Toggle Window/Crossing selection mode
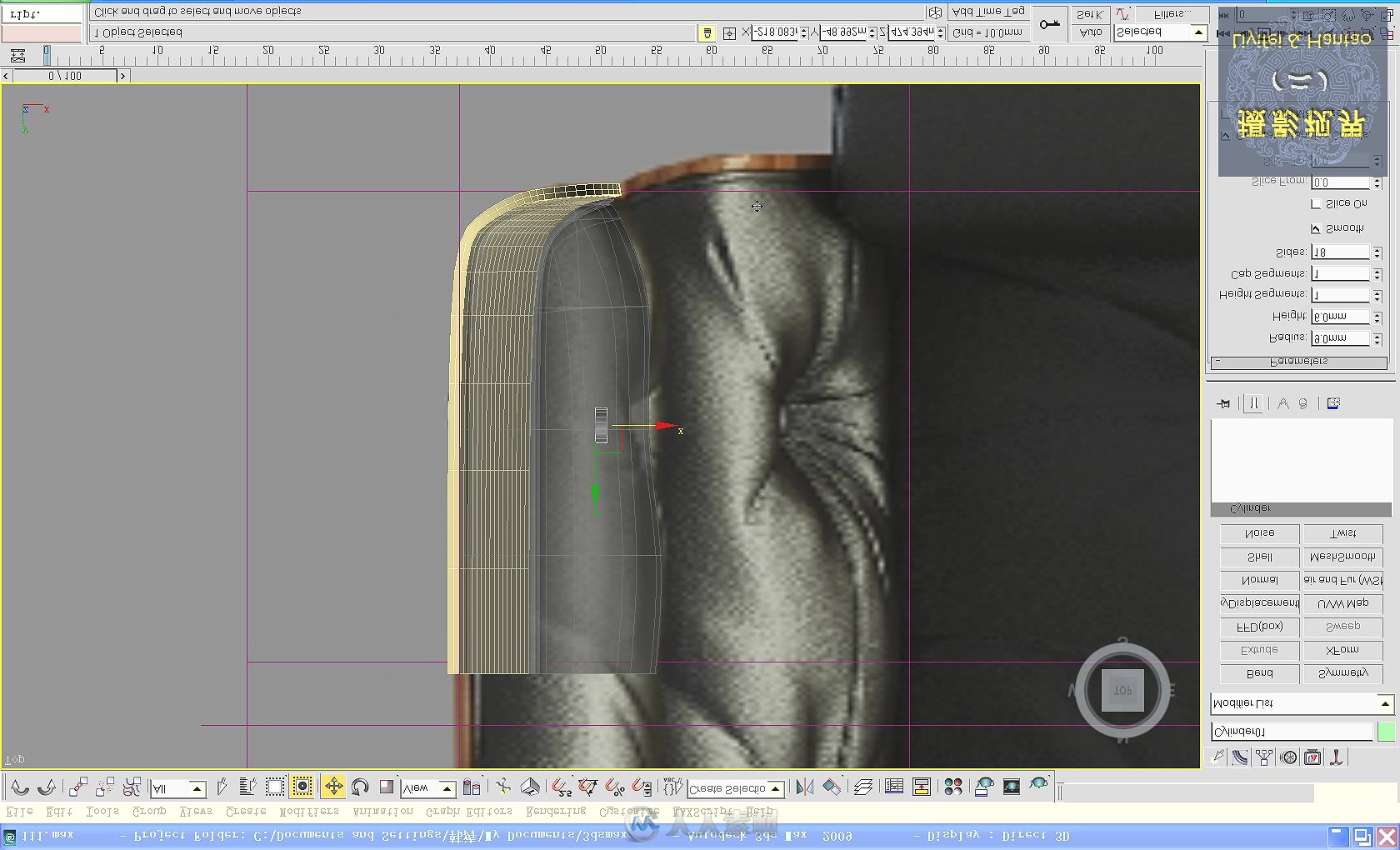 coord(302,787)
